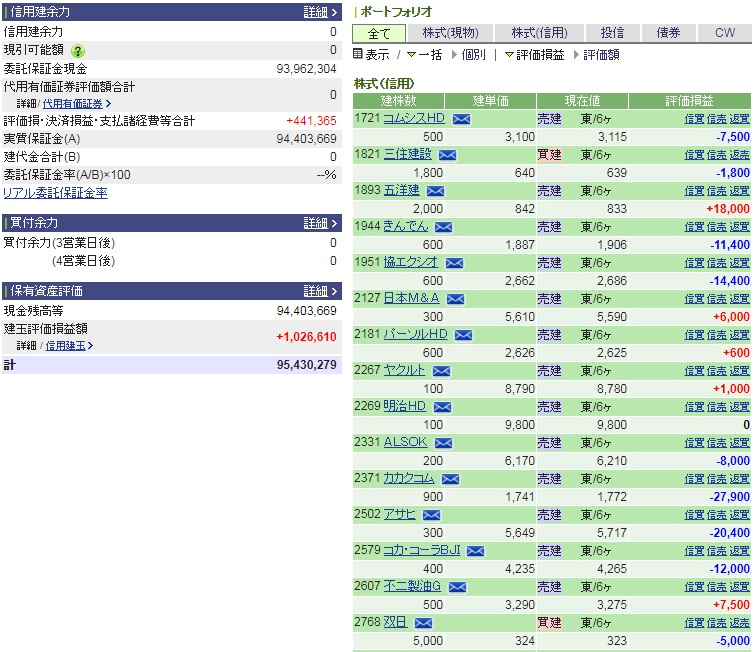This screenshot has width=754, height=652.
Task: Switch to the 株式(信用) tab
Action: tap(539, 33)
